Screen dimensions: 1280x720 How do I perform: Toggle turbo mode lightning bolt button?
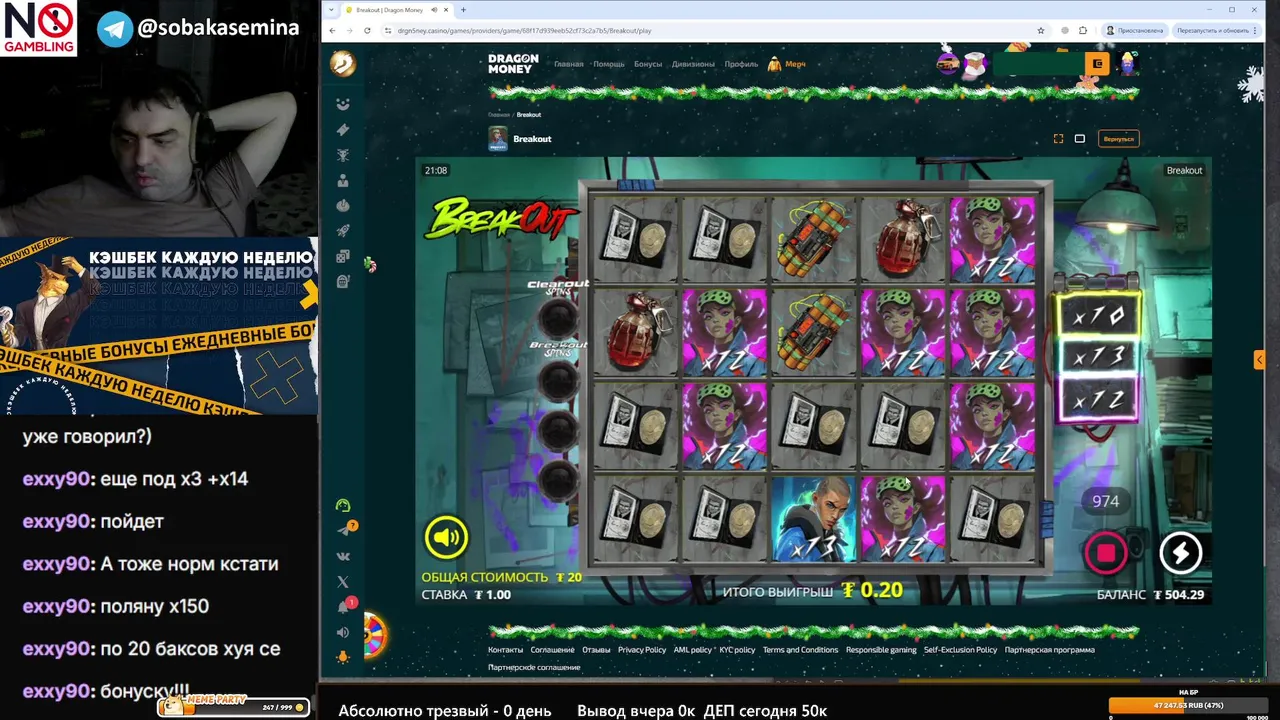(x=1180, y=552)
